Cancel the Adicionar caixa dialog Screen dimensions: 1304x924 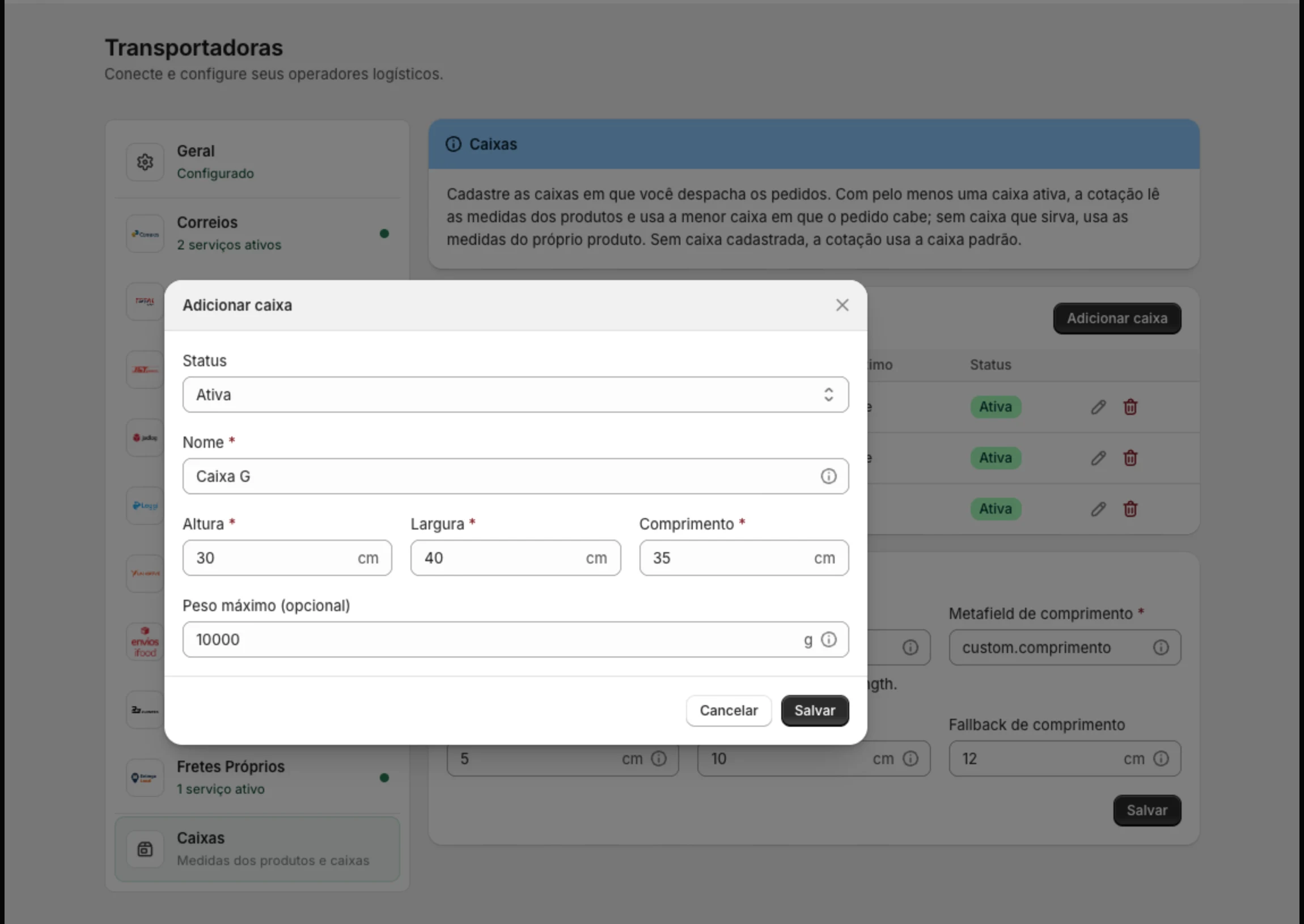[x=729, y=711]
